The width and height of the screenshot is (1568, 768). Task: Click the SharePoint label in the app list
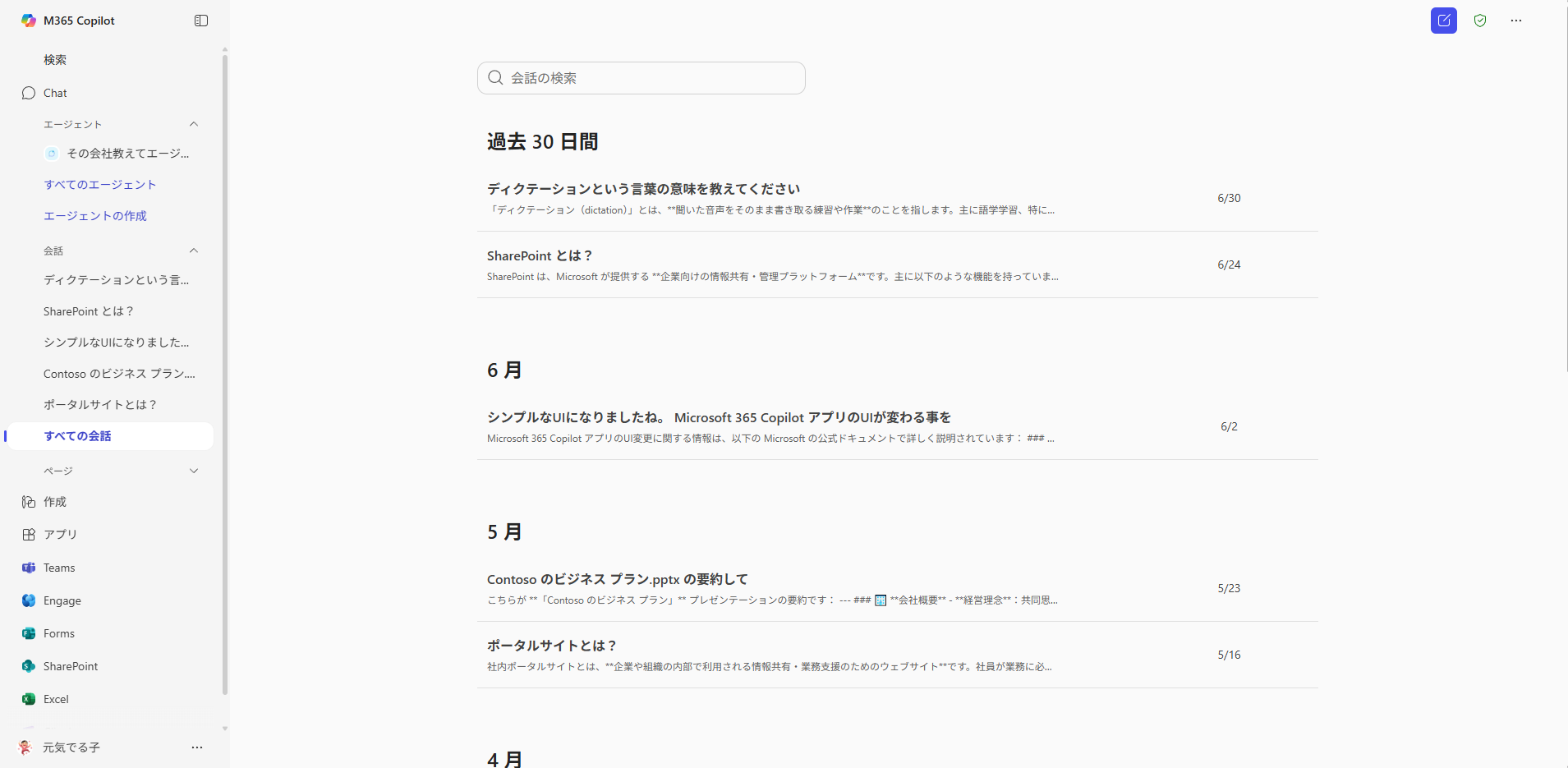[x=71, y=666]
